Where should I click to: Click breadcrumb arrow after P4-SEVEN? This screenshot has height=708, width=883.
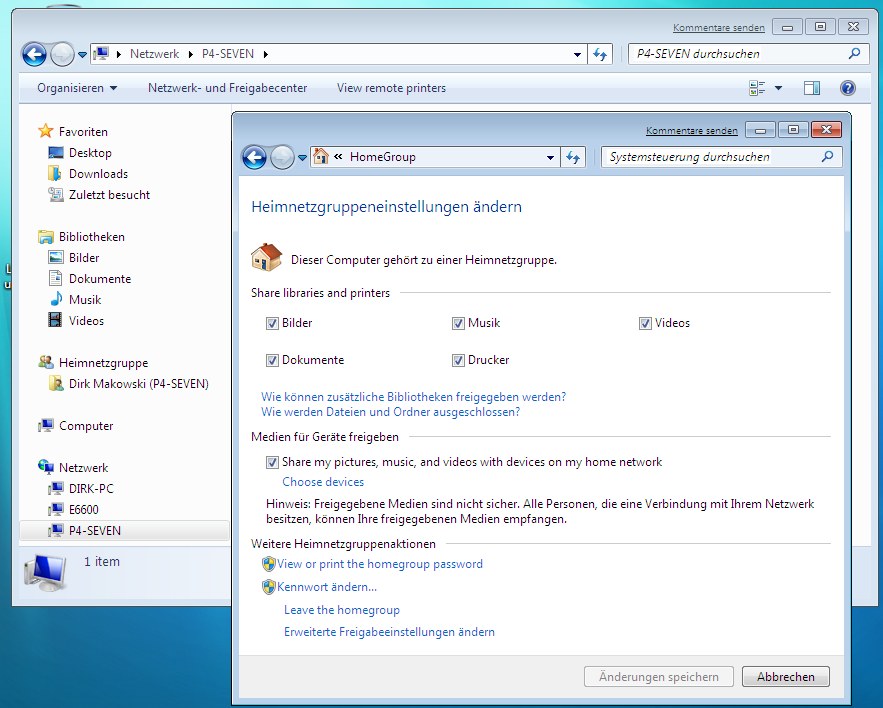click(265, 54)
